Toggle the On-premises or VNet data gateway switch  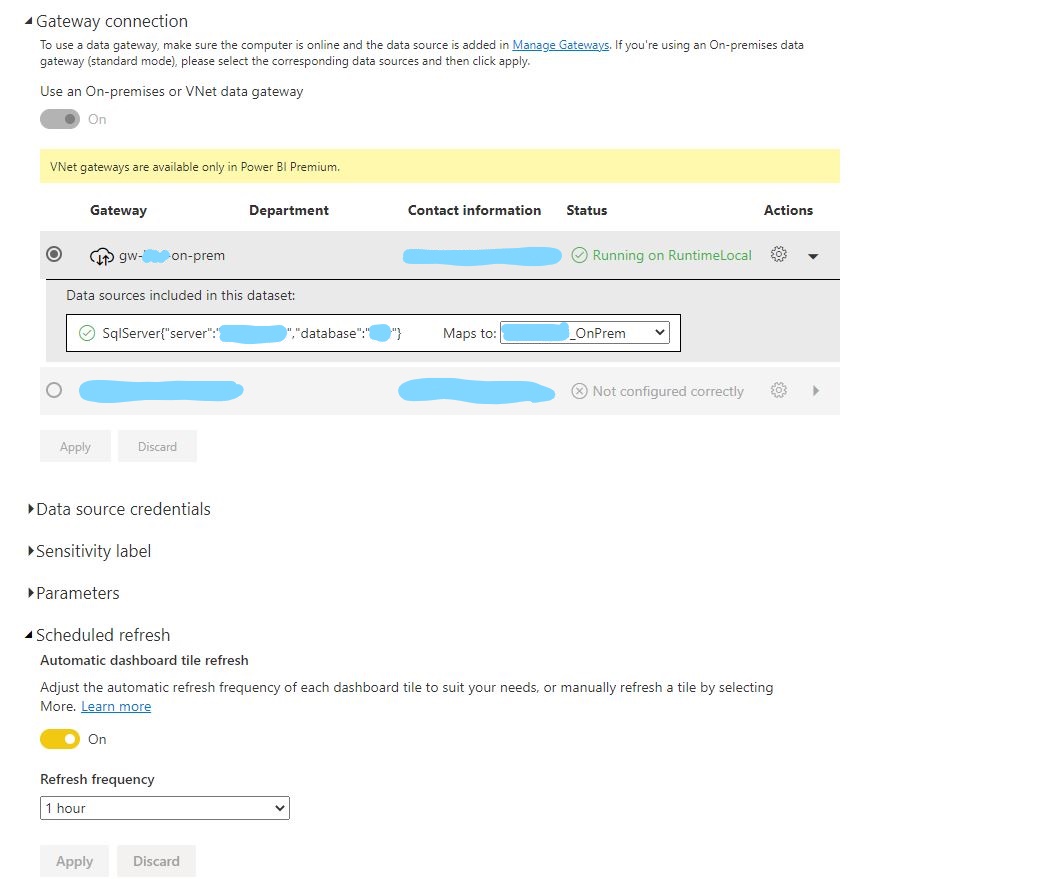pos(60,119)
